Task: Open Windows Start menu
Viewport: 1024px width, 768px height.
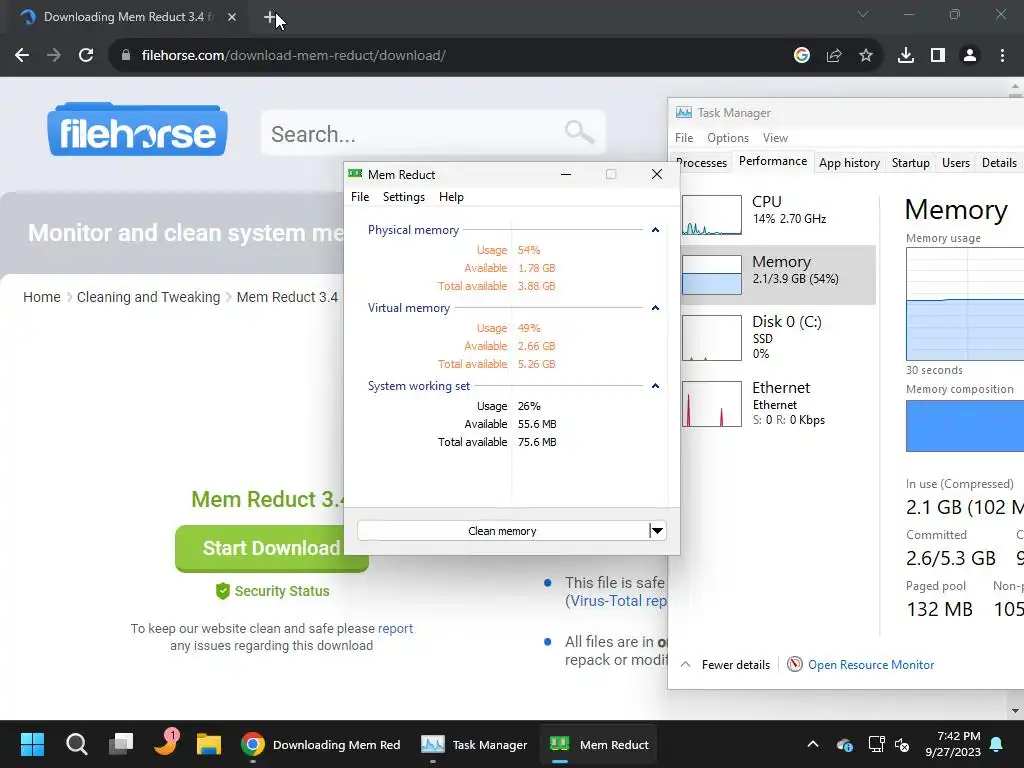Action: (32, 744)
